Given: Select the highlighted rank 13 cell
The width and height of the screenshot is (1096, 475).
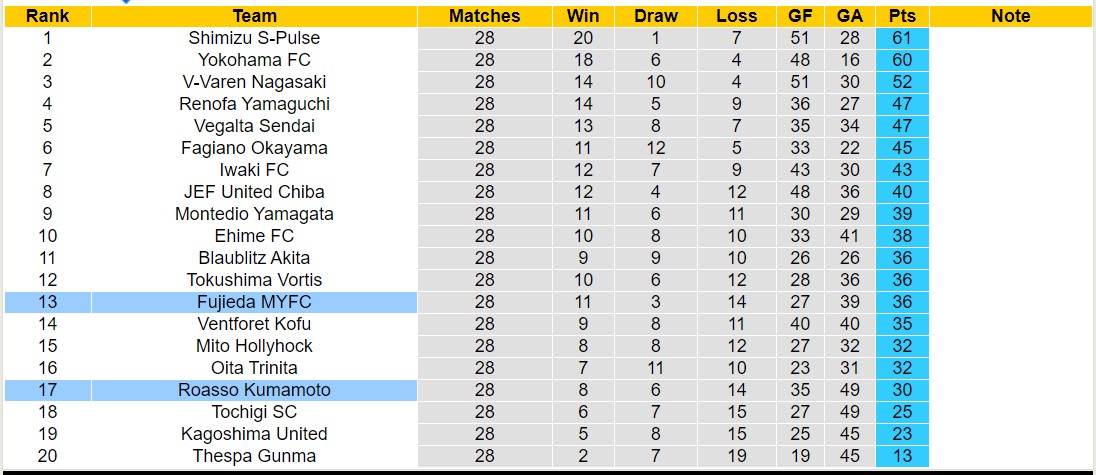Looking at the screenshot, I should pos(47,302).
